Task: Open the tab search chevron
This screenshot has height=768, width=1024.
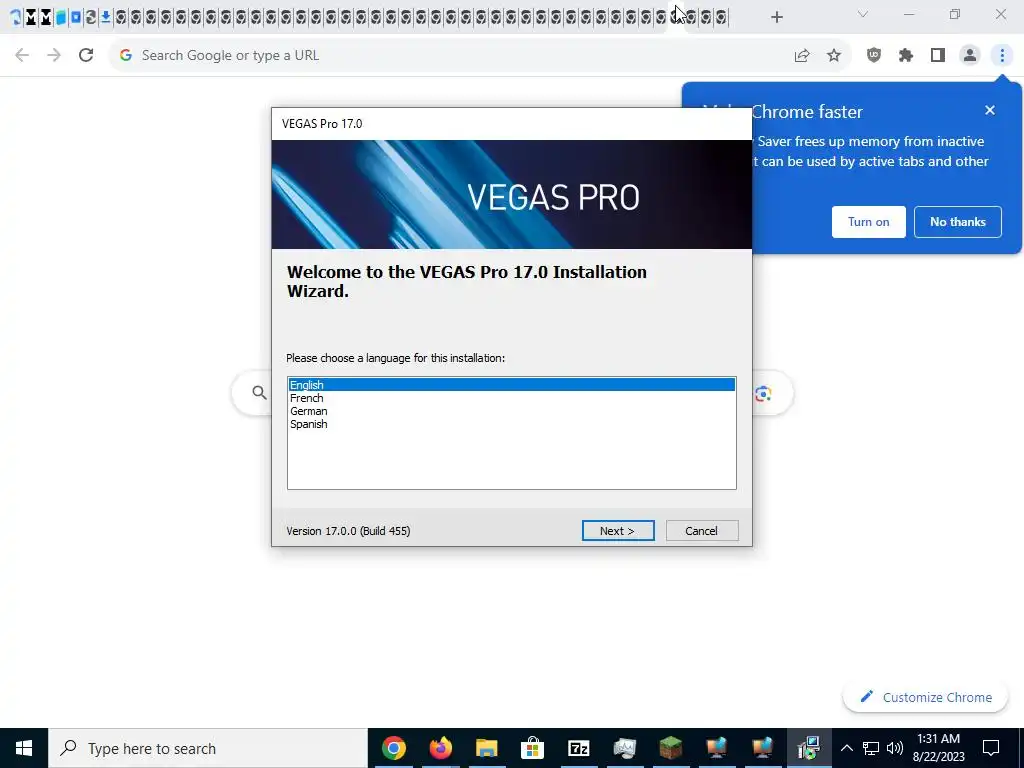Action: 863,14
